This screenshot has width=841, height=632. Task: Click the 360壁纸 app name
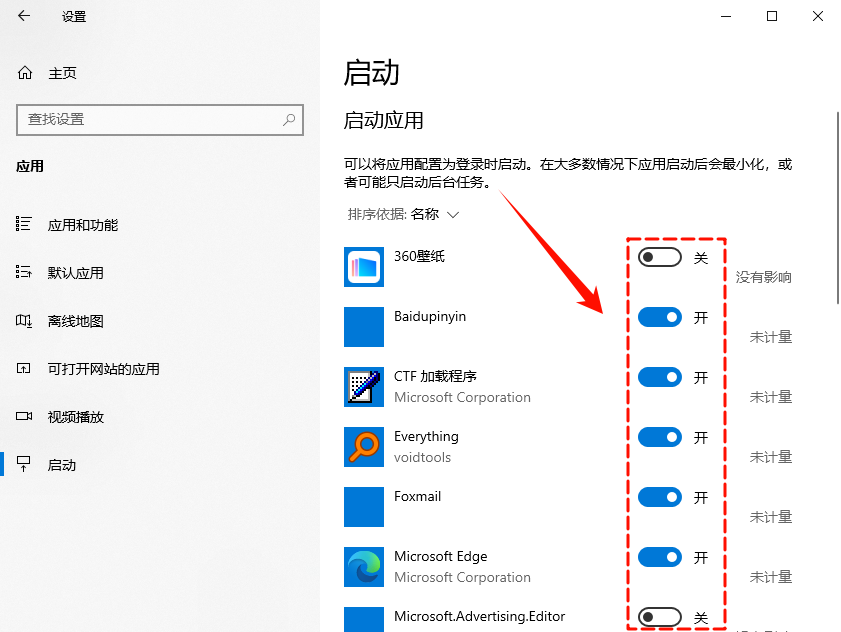pyautogui.click(x=419, y=256)
